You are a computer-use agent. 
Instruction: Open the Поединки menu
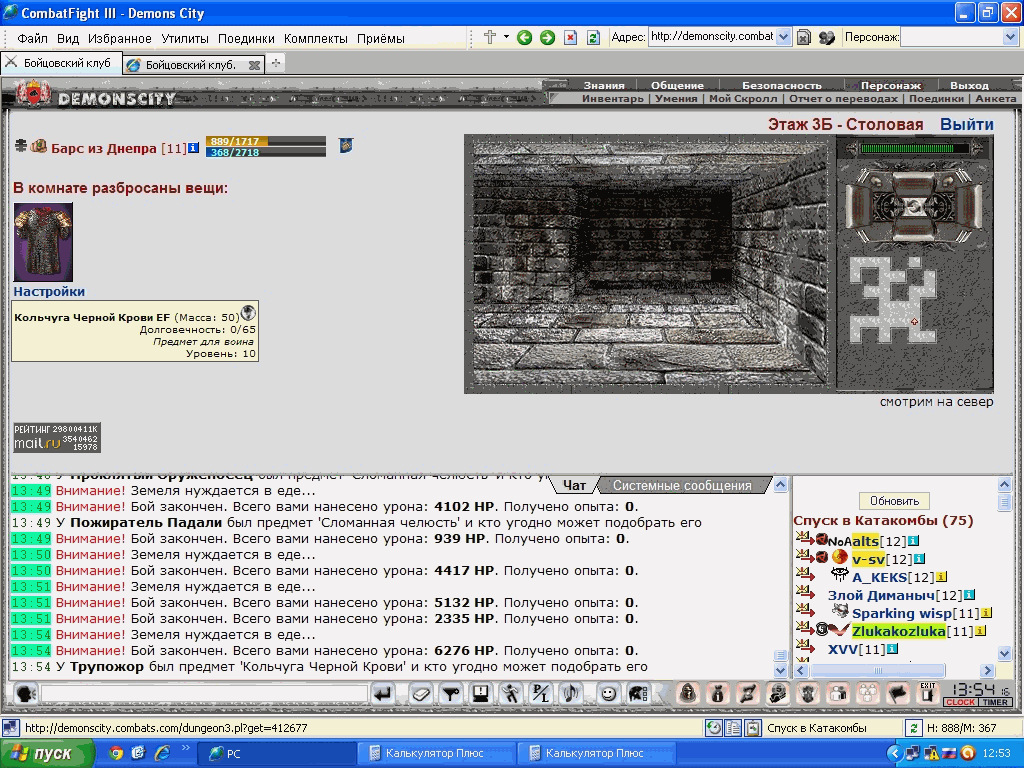tap(246, 39)
